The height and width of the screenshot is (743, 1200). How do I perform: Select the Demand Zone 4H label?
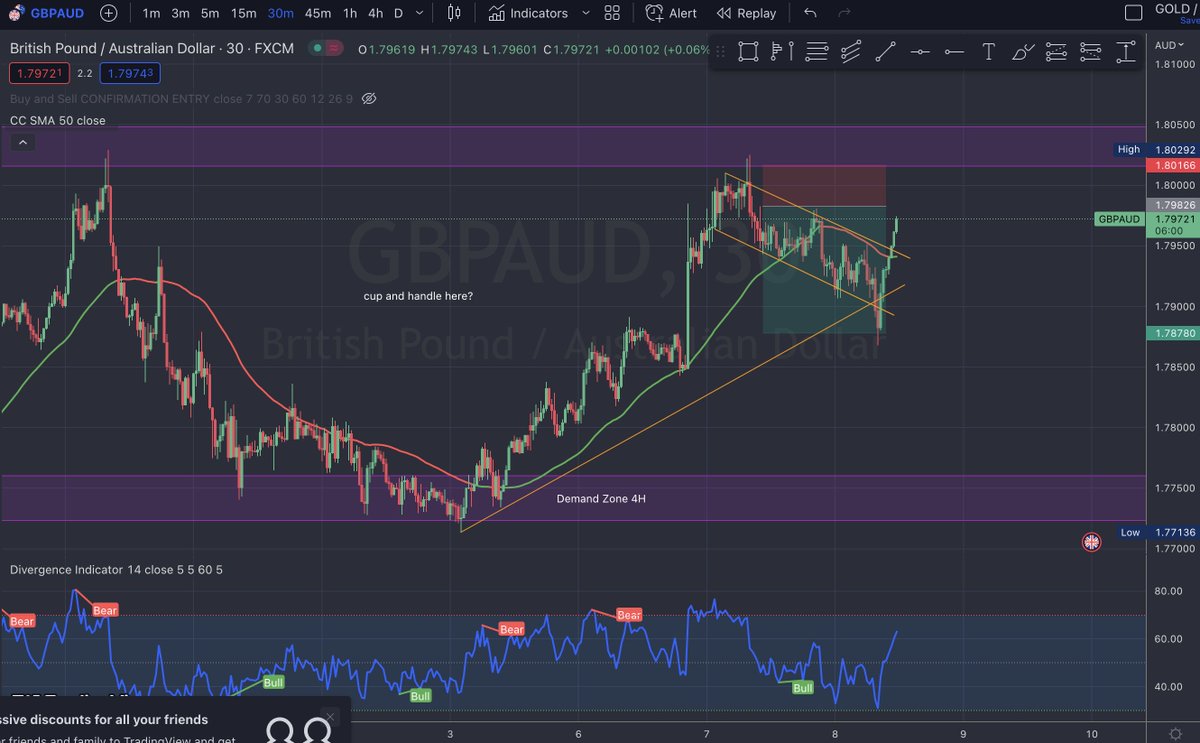601,498
